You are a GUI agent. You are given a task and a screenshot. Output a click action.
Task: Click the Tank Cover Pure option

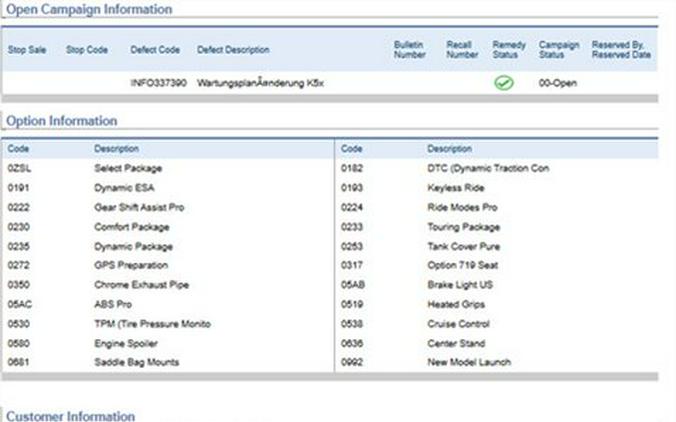(x=463, y=247)
